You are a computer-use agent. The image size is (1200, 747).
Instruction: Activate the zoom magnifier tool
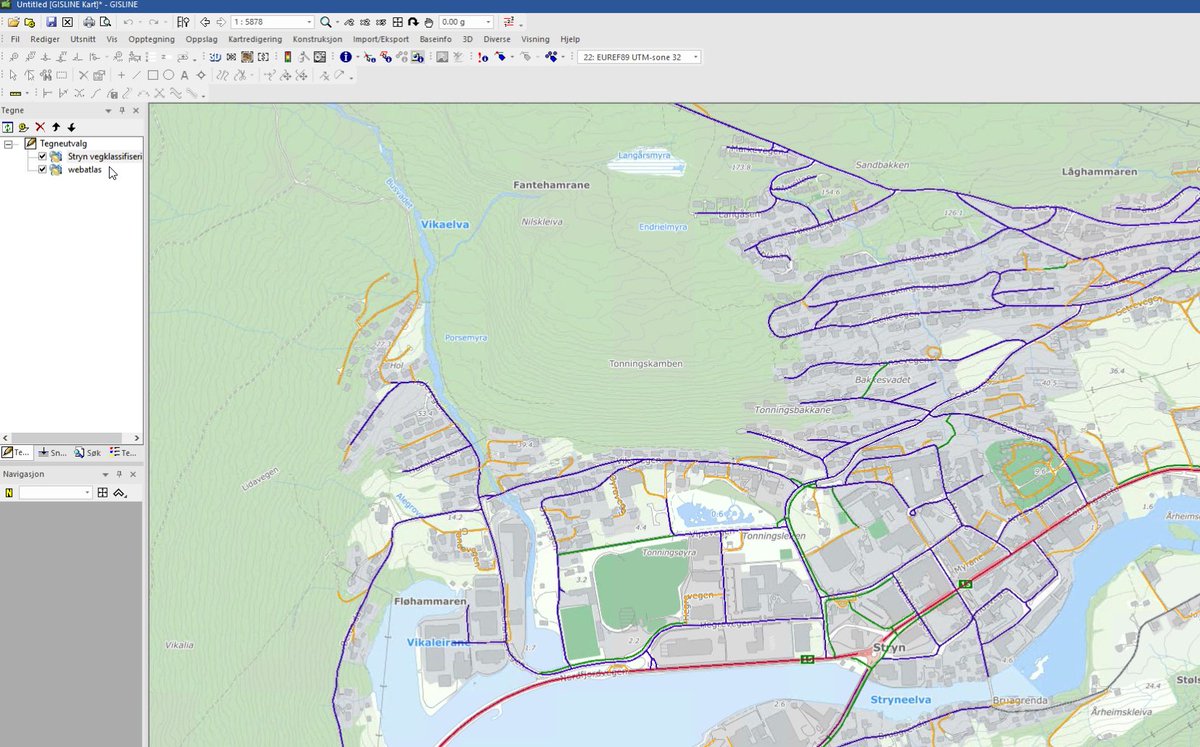tap(325, 21)
